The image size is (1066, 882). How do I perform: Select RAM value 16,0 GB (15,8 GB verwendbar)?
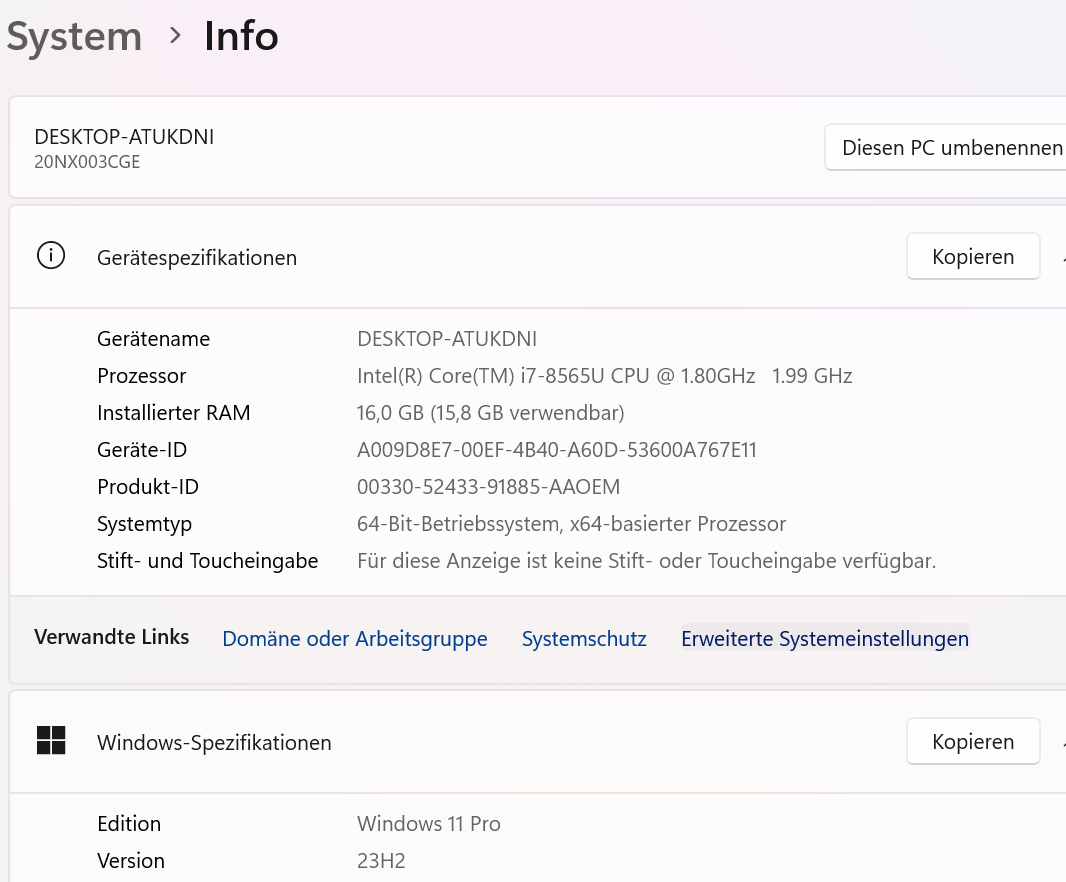pos(490,413)
